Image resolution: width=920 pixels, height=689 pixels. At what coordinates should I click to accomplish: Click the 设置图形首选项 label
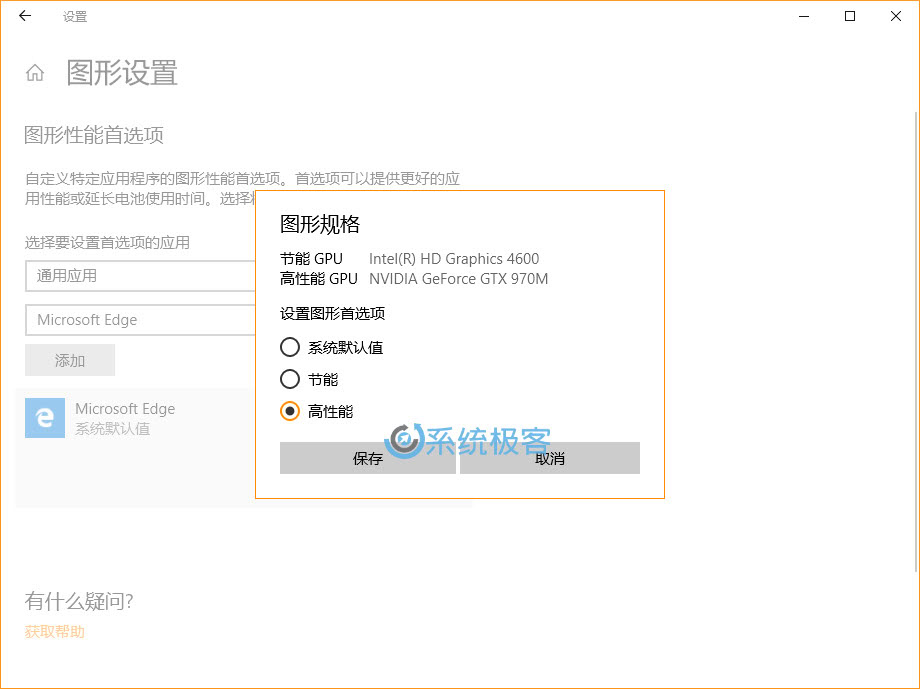click(332, 314)
